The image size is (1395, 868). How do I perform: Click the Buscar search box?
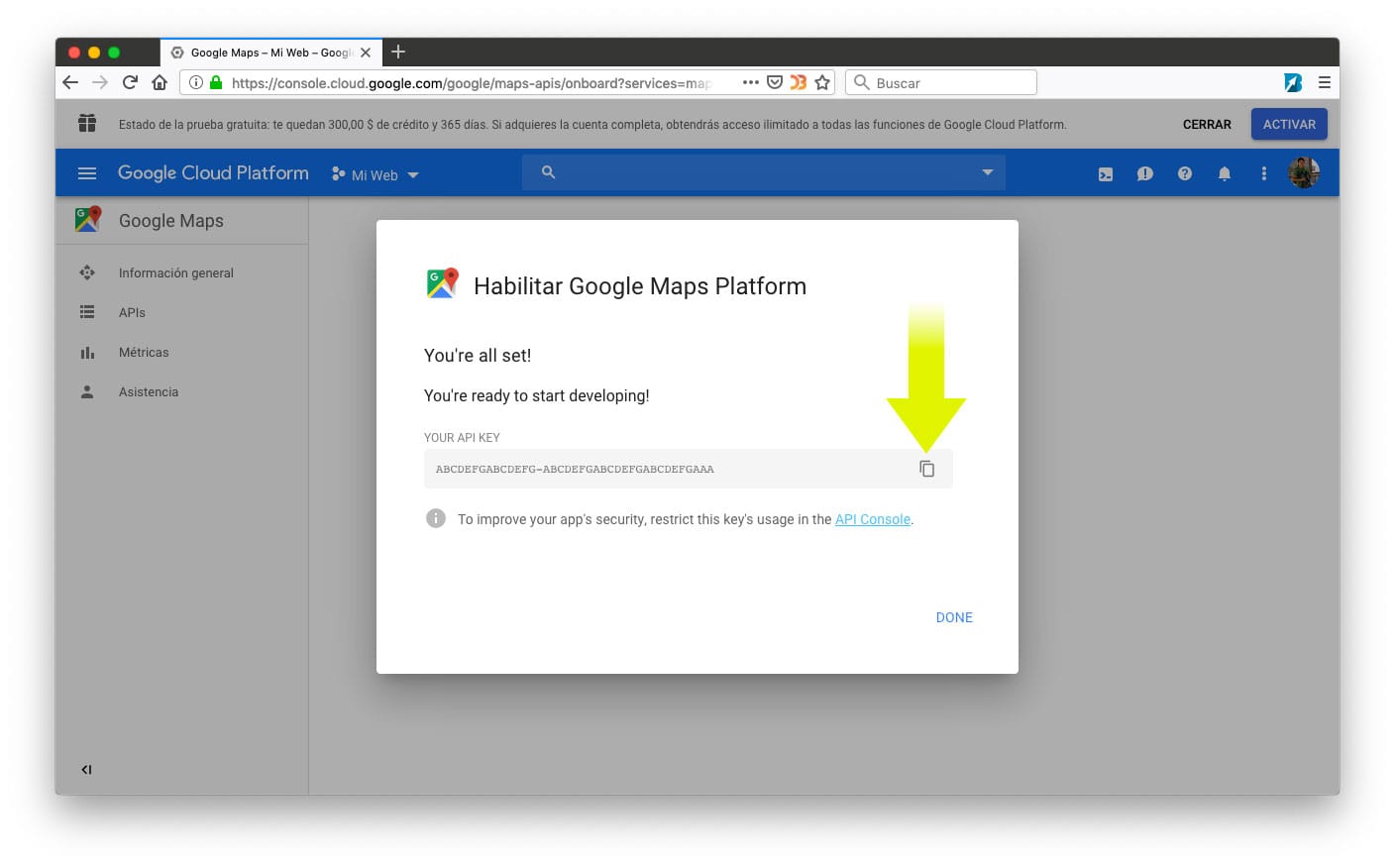click(941, 82)
